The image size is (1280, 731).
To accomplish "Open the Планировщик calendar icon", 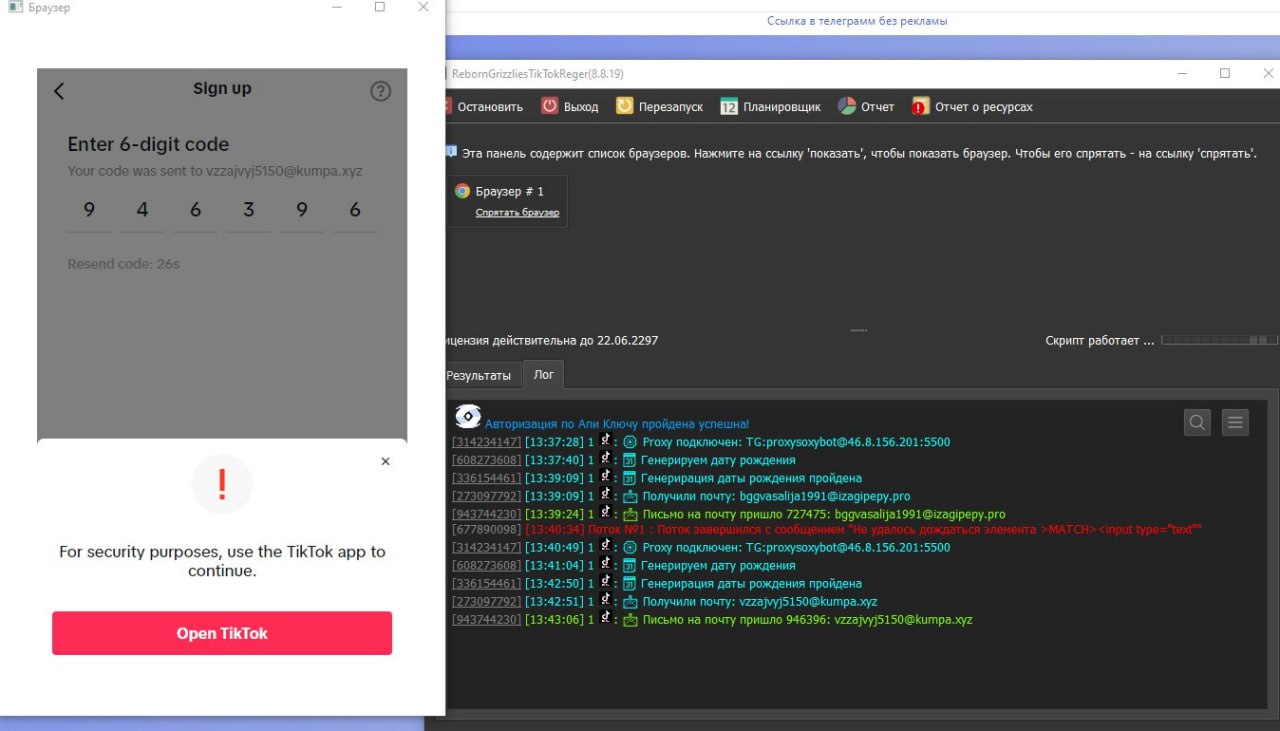I will pos(729,106).
